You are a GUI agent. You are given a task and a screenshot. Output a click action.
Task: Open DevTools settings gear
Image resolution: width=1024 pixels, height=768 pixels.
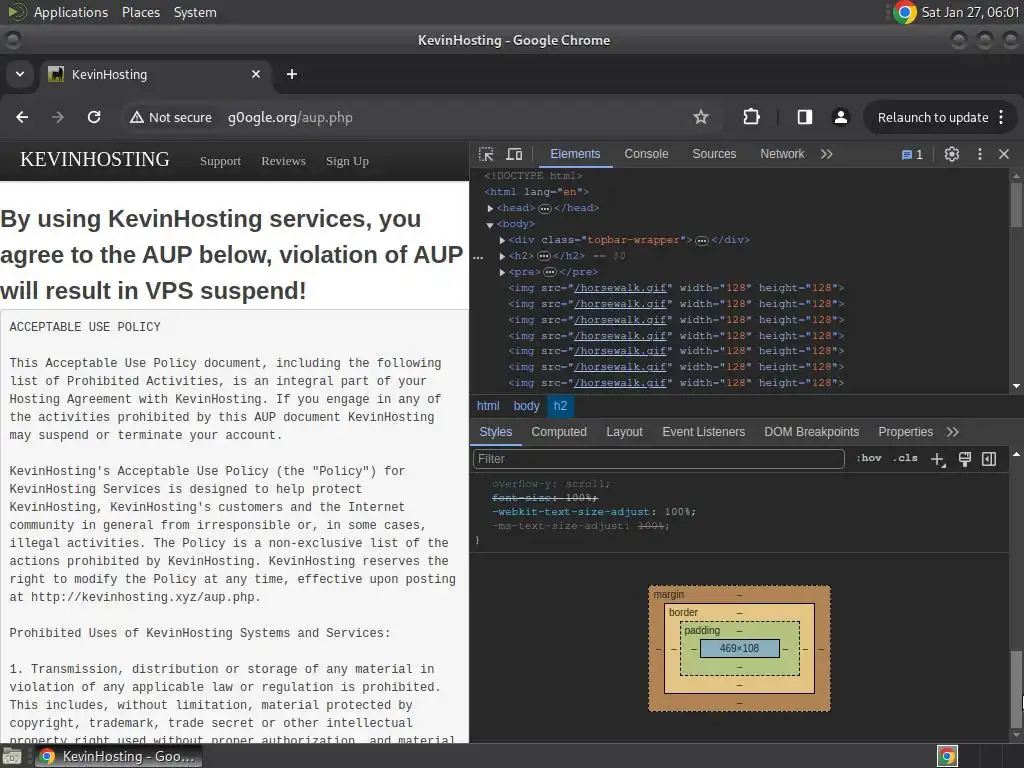(952, 154)
